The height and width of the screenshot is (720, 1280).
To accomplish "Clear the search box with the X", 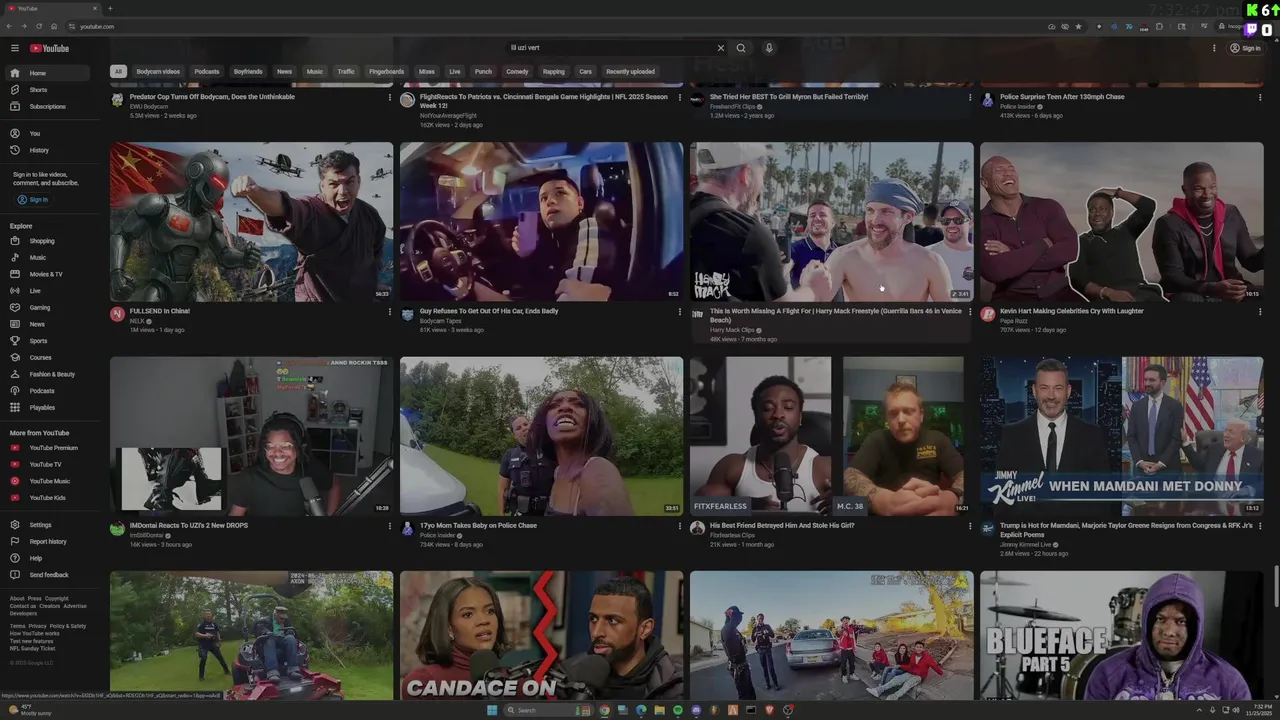I will point(720,48).
